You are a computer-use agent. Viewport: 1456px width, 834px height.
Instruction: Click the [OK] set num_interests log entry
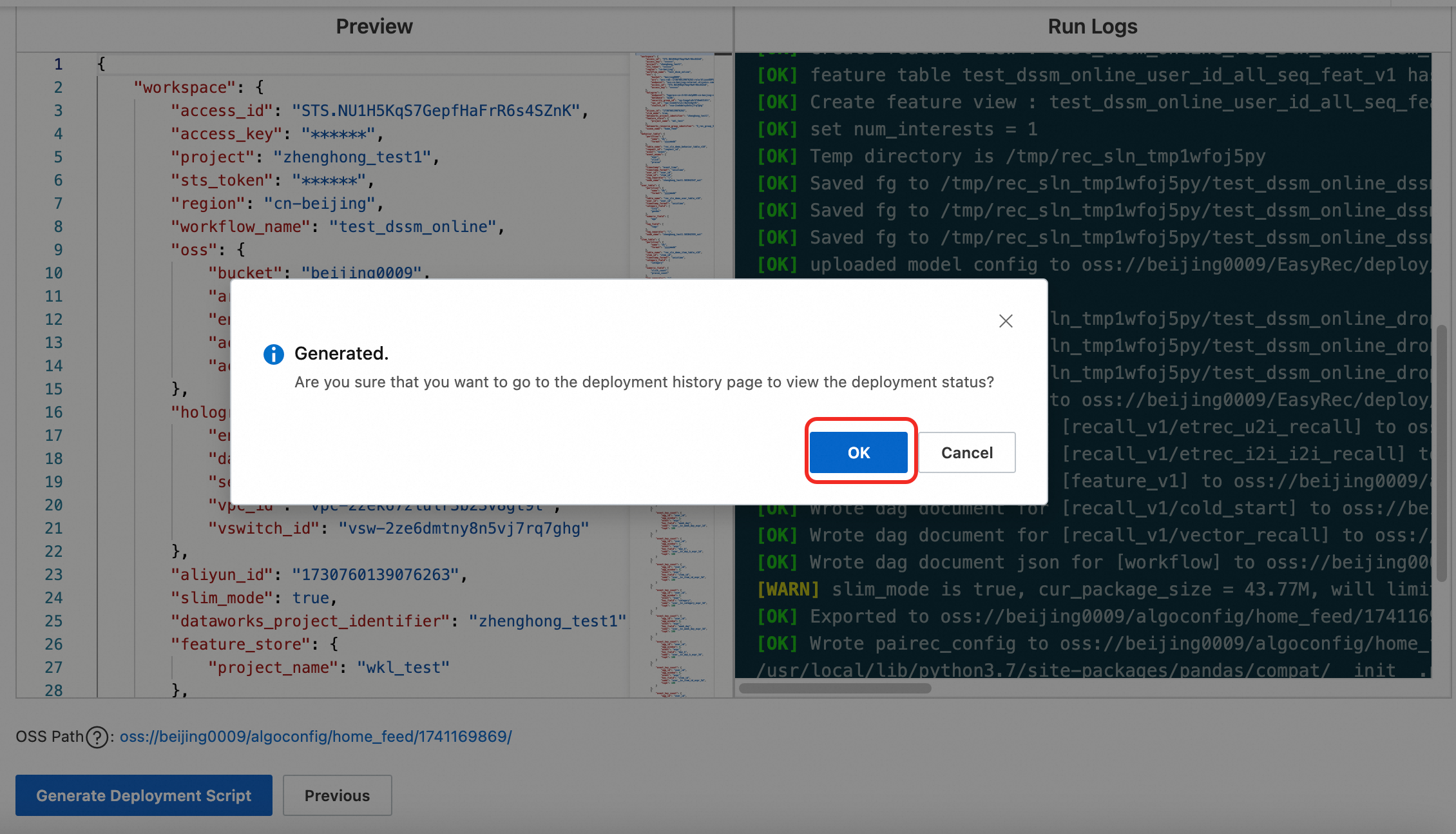tap(902, 129)
